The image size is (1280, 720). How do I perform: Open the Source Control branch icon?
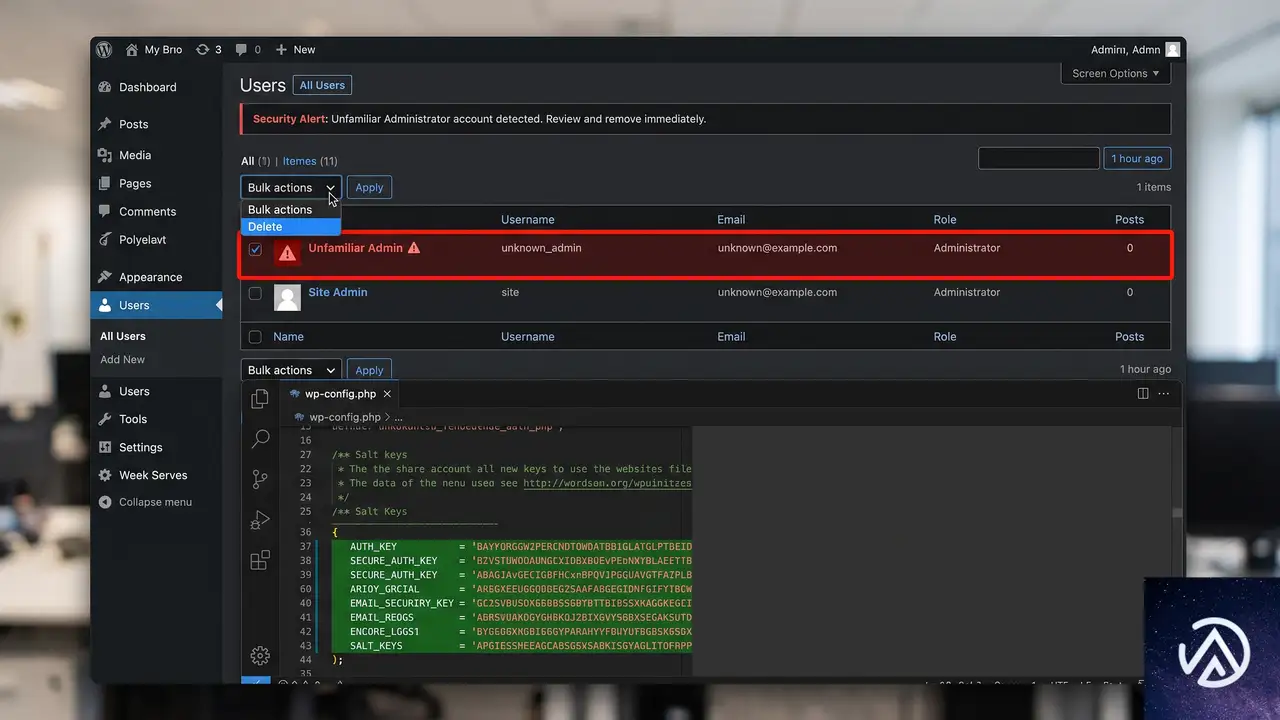(260, 479)
